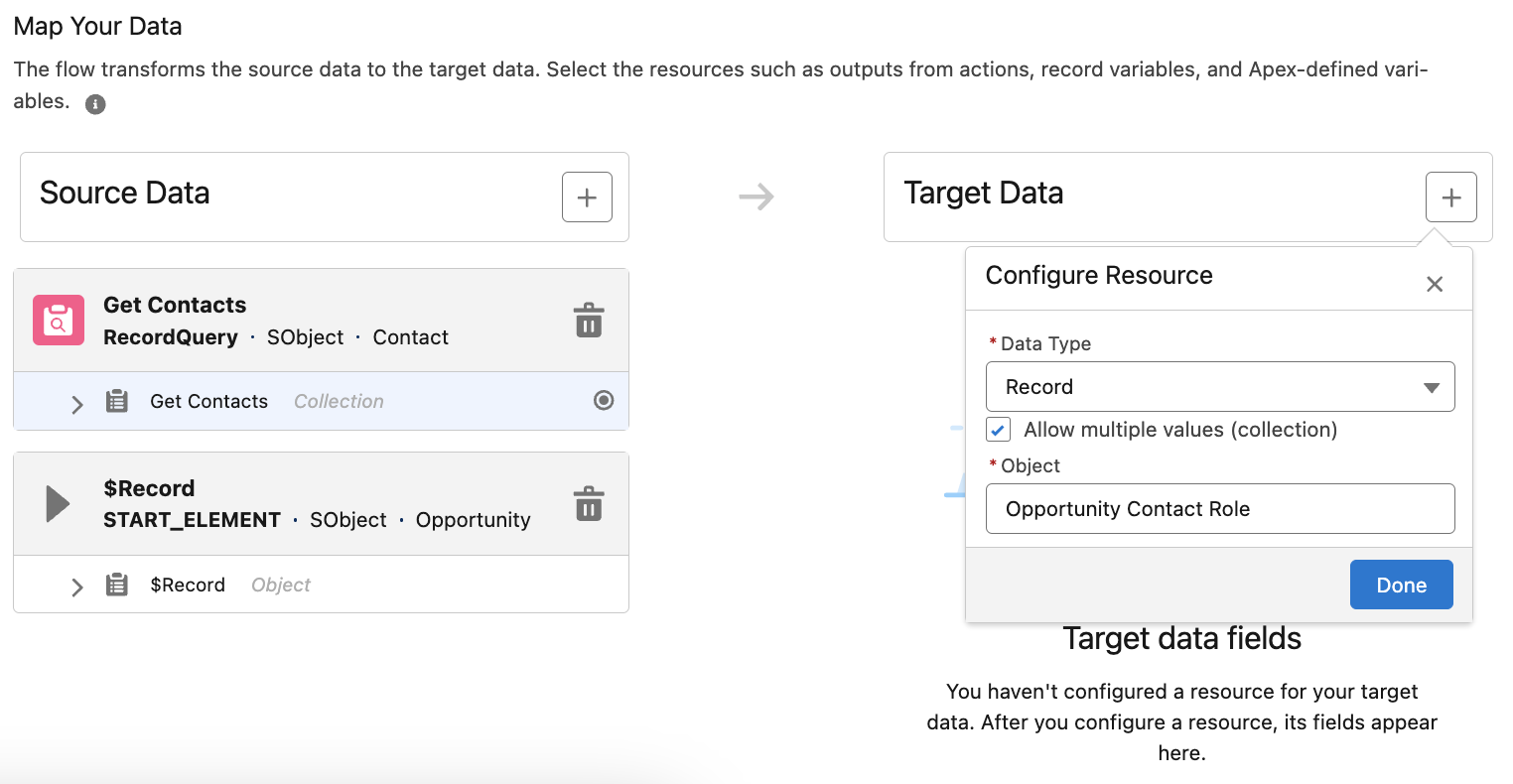Close the Configure Resource popover
The height and width of the screenshot is (784, 1513).
pyautogui.click(x=1434, y=284)
